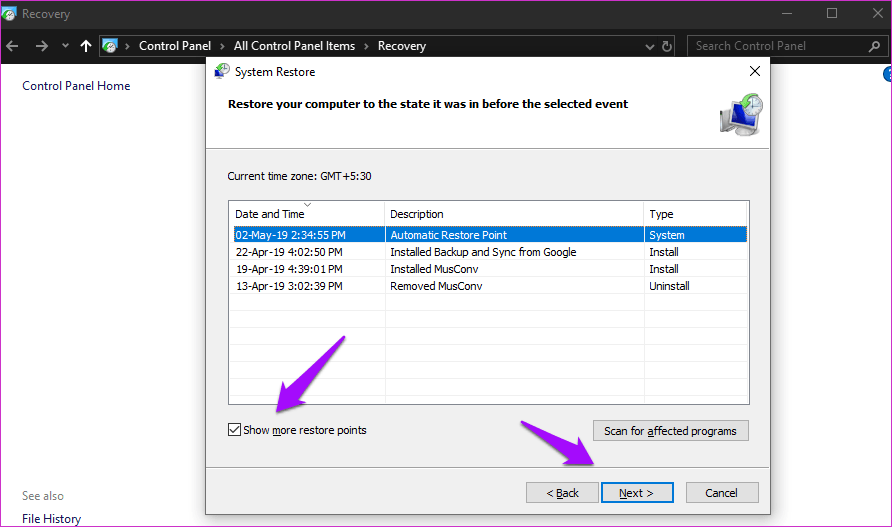Click the Back button in wizard

click(x=562, y=493)
